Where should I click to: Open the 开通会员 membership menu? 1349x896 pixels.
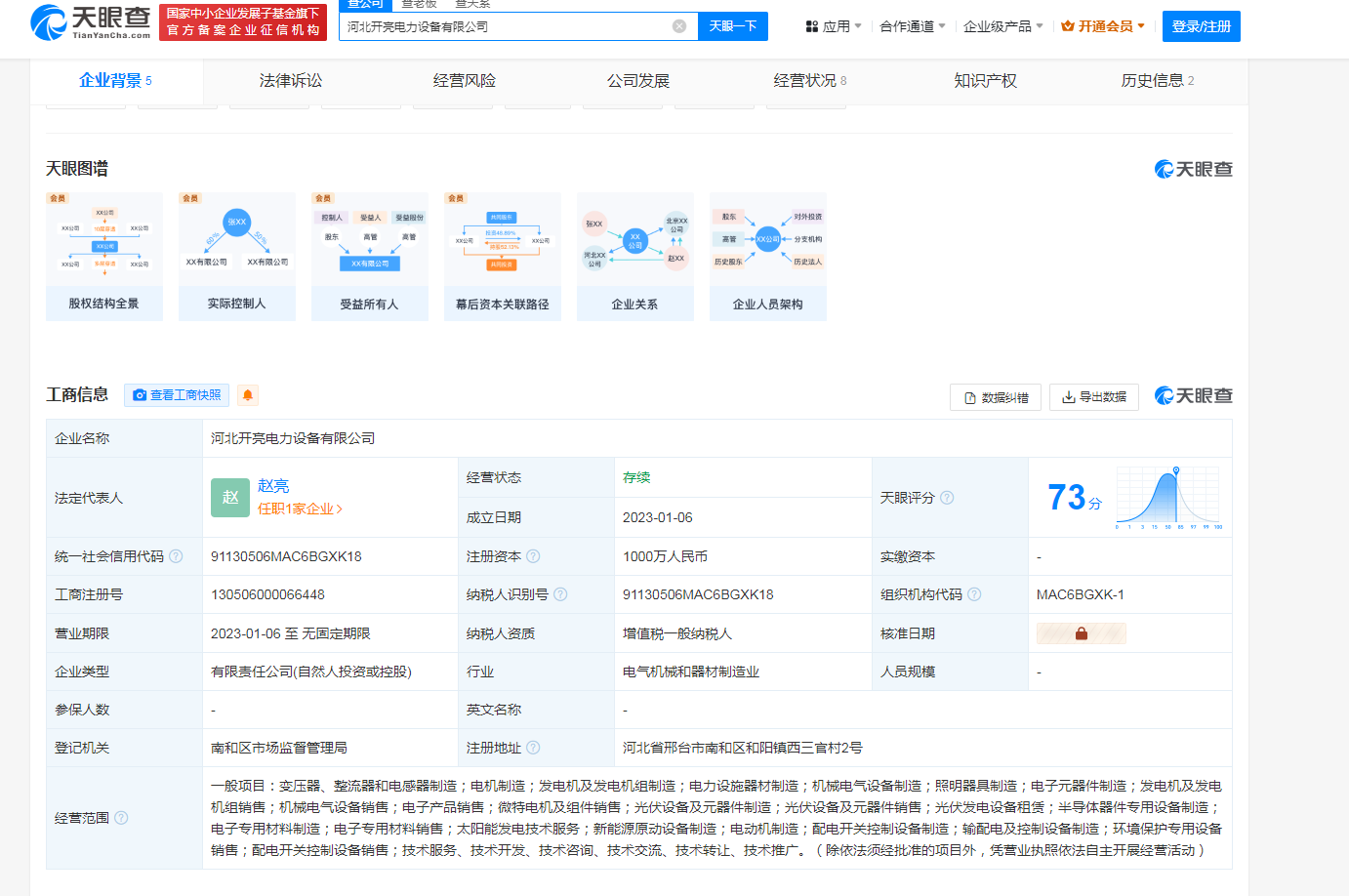[x=1103, y=26]
